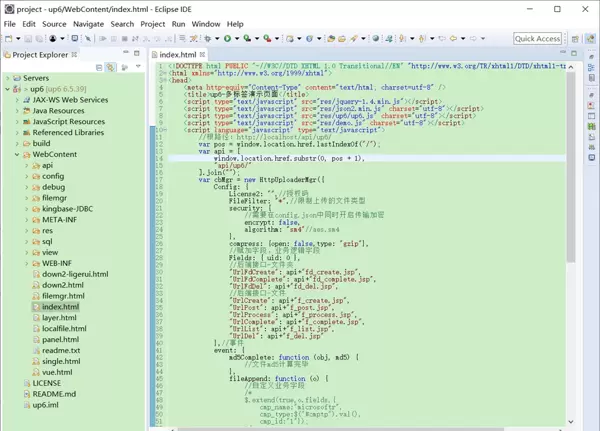The height and width of the screenshot is (431, 600).
Task: Select filemgr.html in Project Explorer
Action: pos(63,296)
